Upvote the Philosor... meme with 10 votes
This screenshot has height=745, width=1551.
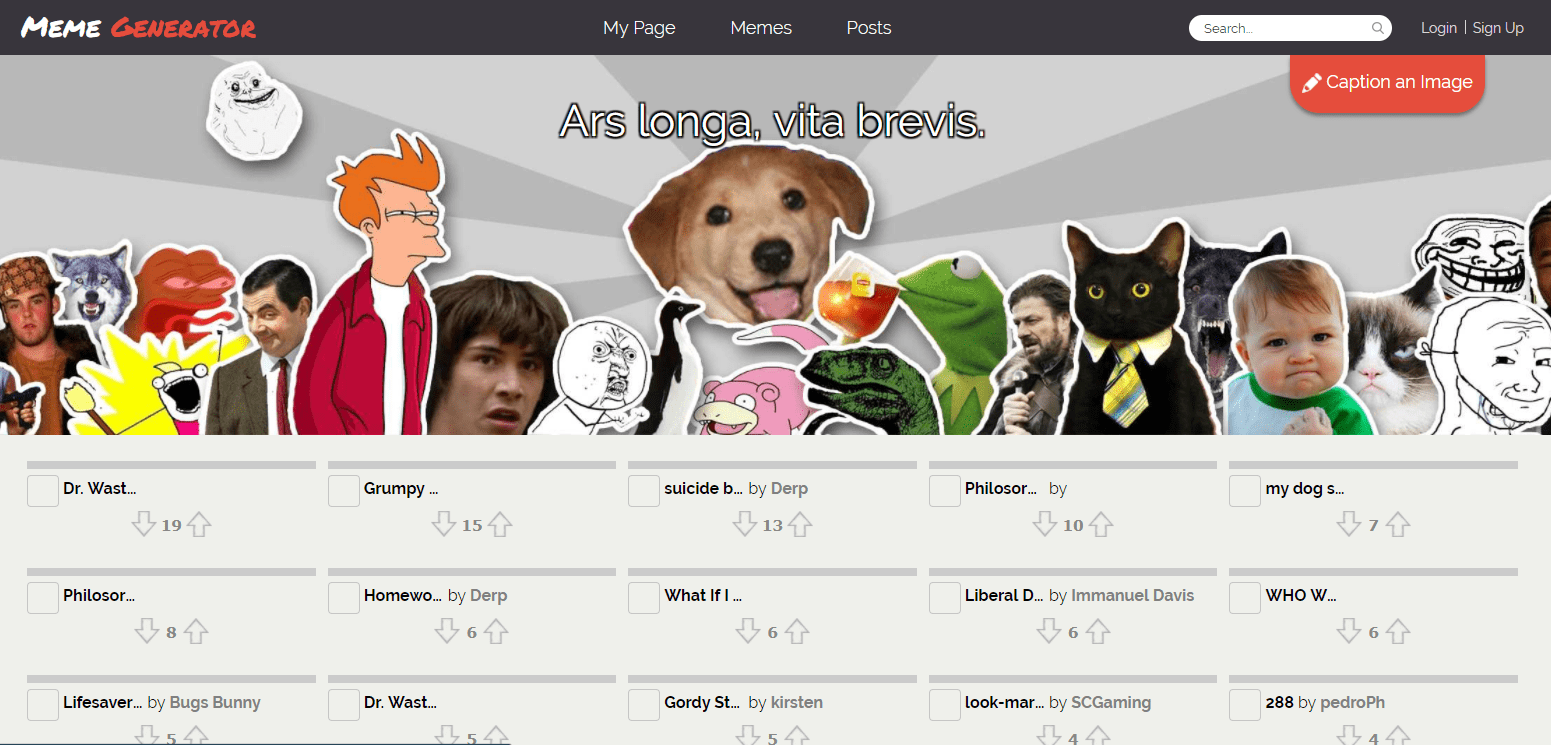pyautogui.click(x=1101, y=524)
